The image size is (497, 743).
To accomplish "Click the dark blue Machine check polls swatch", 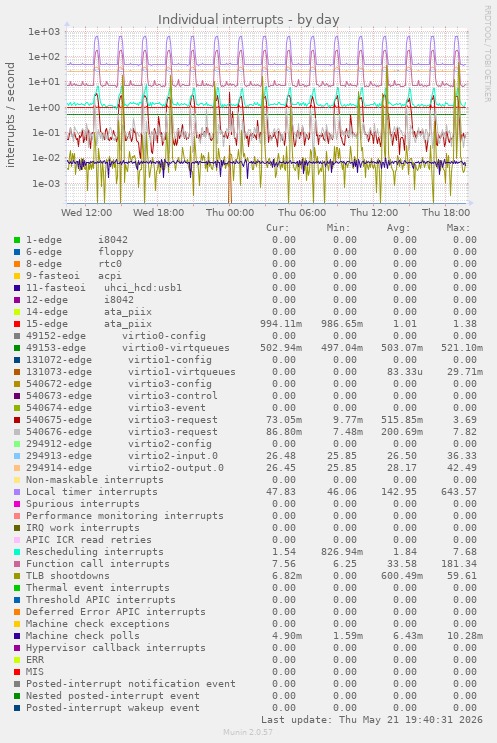I will pos(17,636).
